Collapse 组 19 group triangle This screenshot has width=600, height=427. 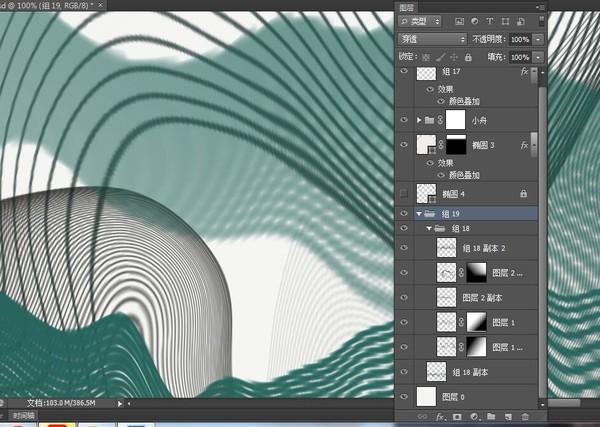click(x=419, y=214)
